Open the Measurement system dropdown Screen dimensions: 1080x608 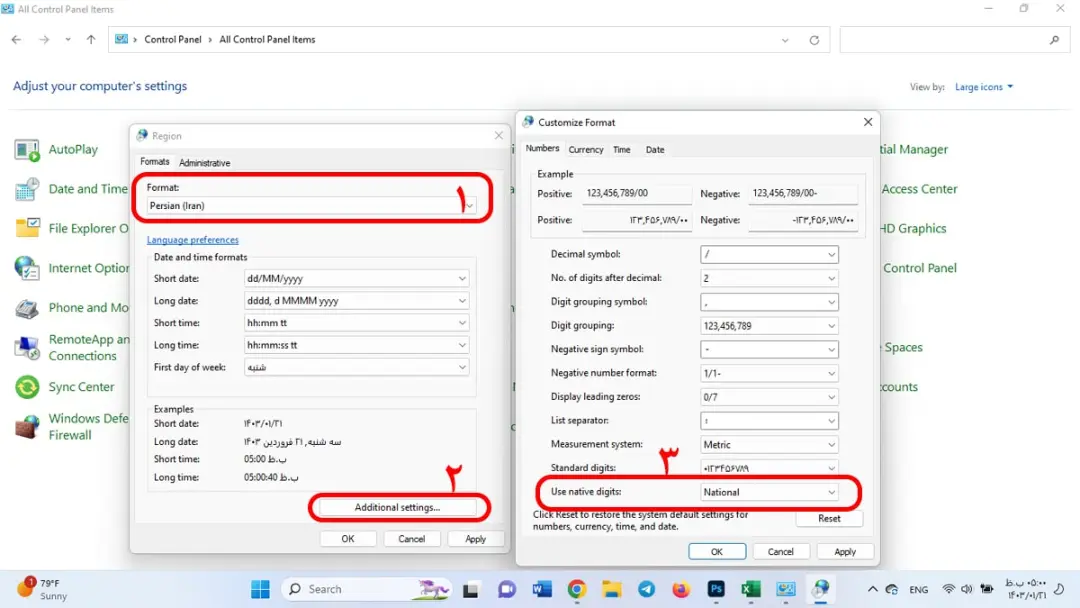pyautogui.click(x=769, y=444)
